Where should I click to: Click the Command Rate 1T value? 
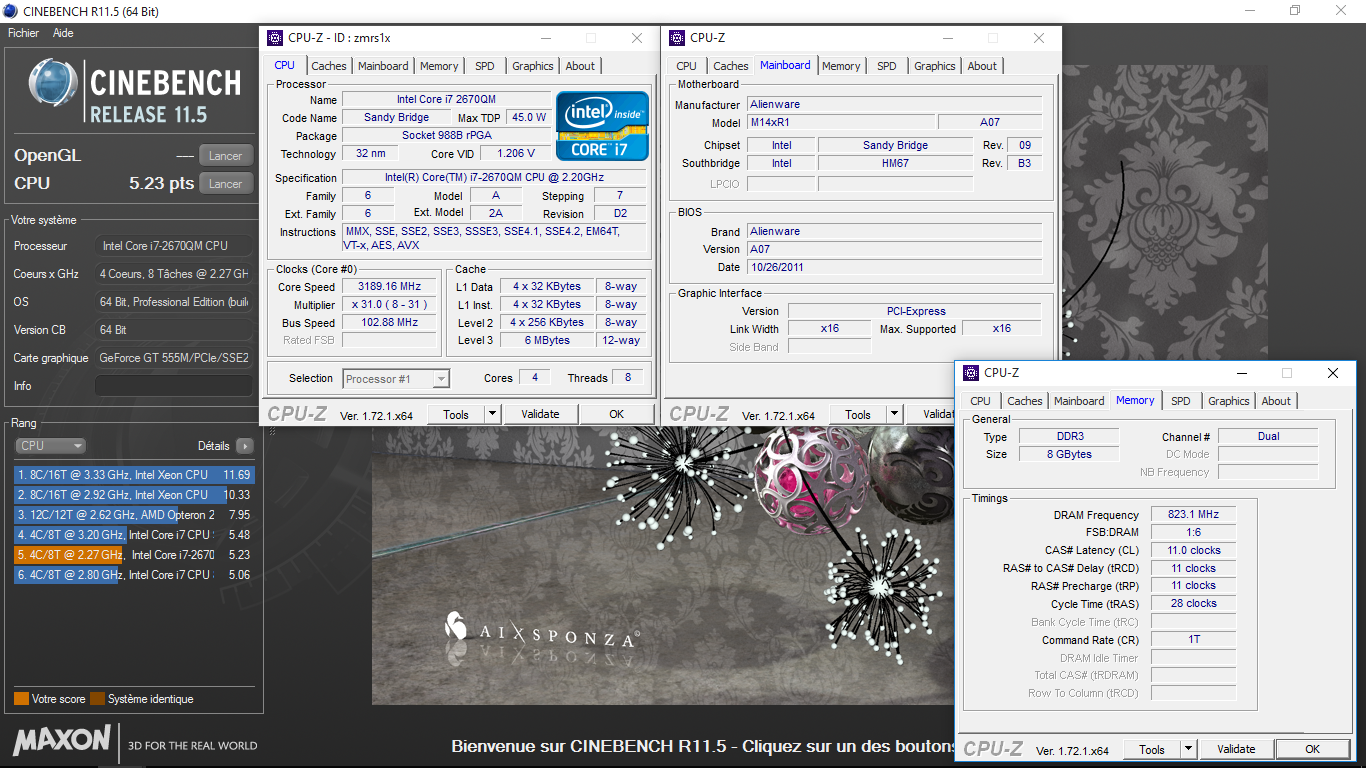pyautogui.click(x=1193, y=641)
